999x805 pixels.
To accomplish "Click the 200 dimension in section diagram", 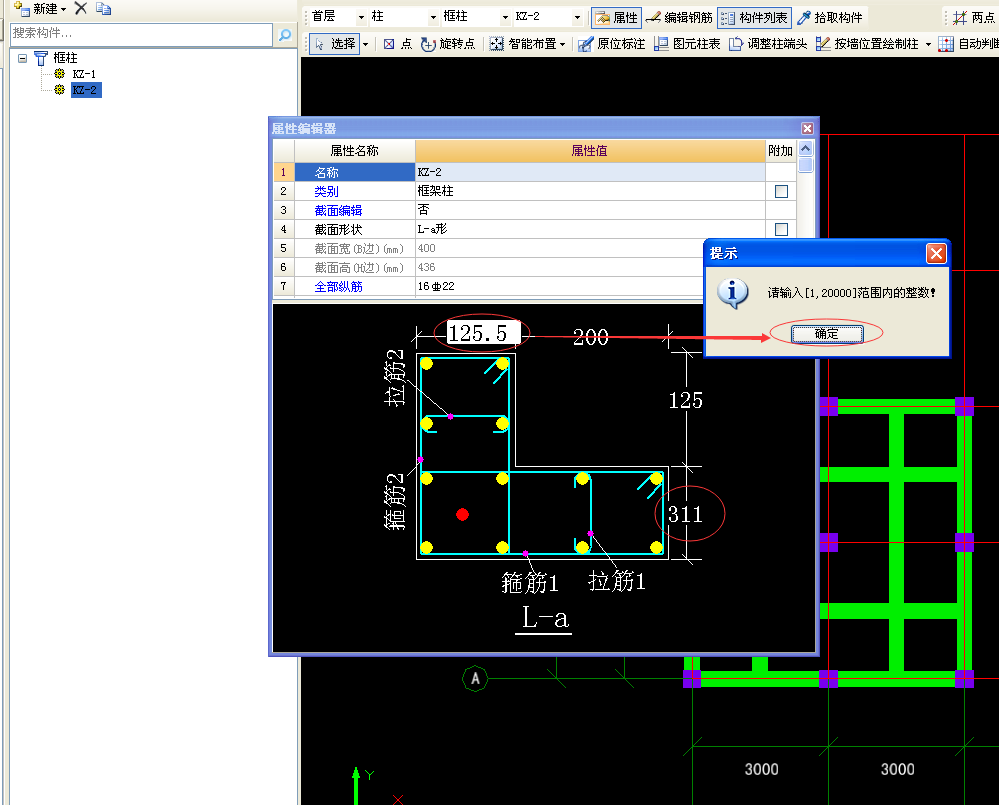I will 591,337.
